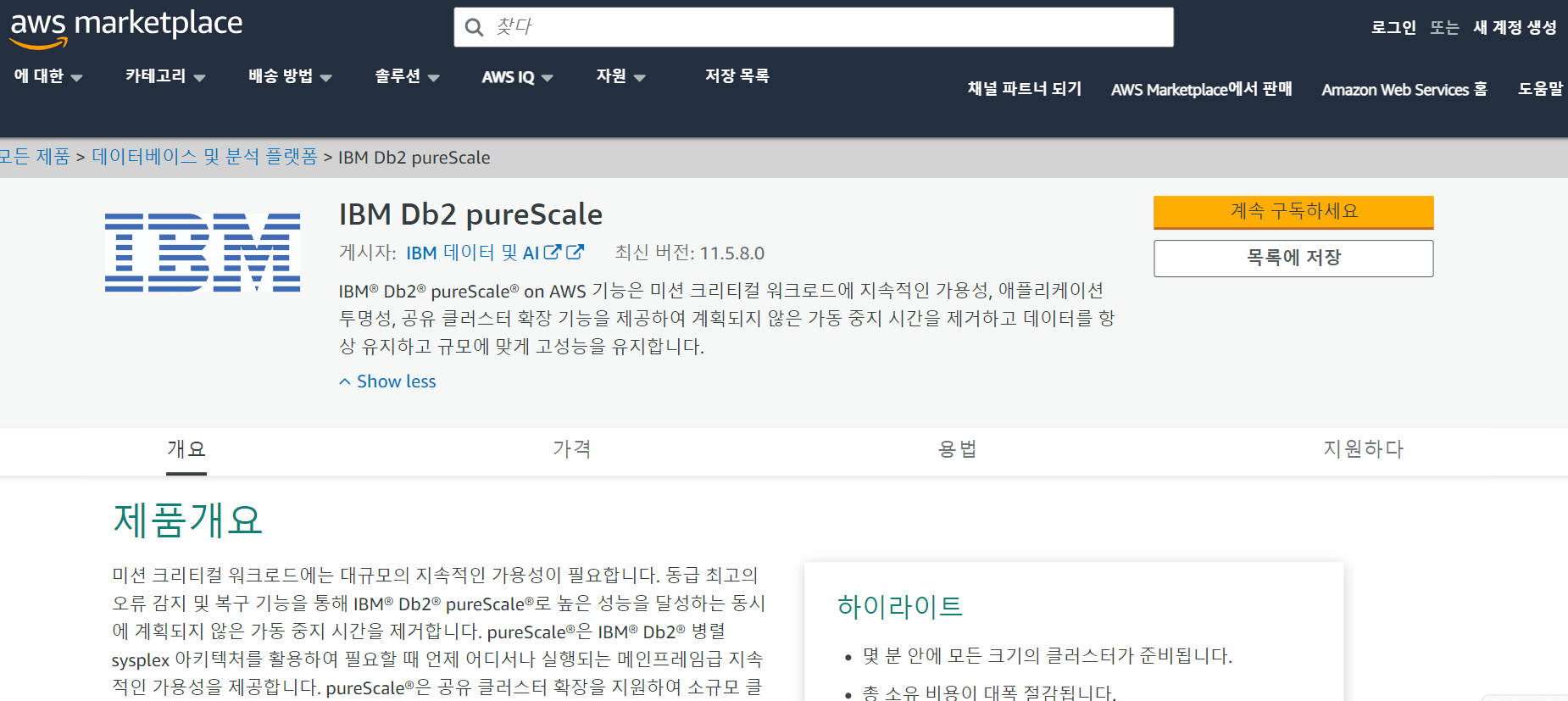
Task: Open the 저장 목록 menu item
Action: pyautogui.click(x=737, y=76)
